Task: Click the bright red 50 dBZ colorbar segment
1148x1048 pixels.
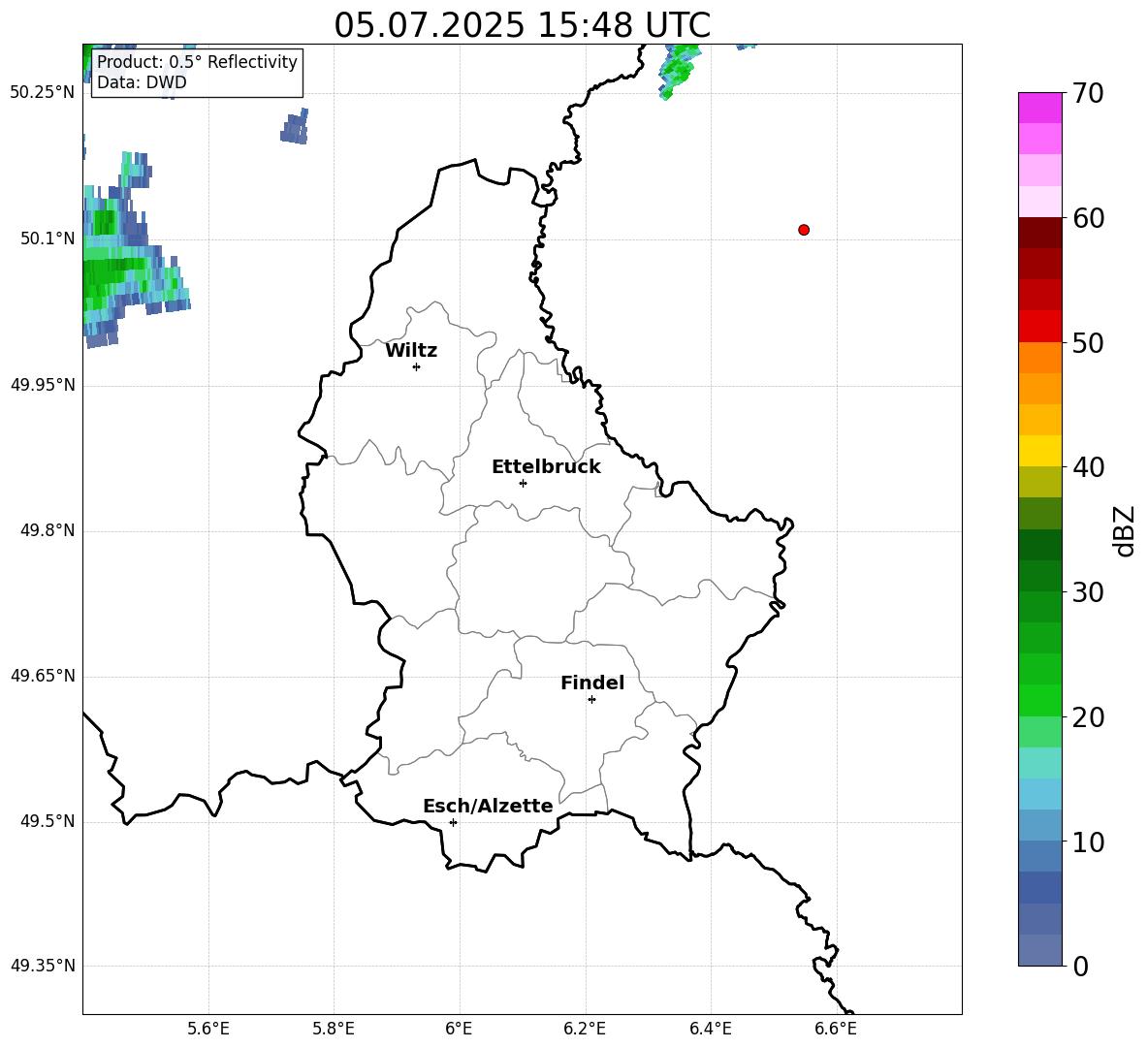Action: click(x=1039, y=327)
